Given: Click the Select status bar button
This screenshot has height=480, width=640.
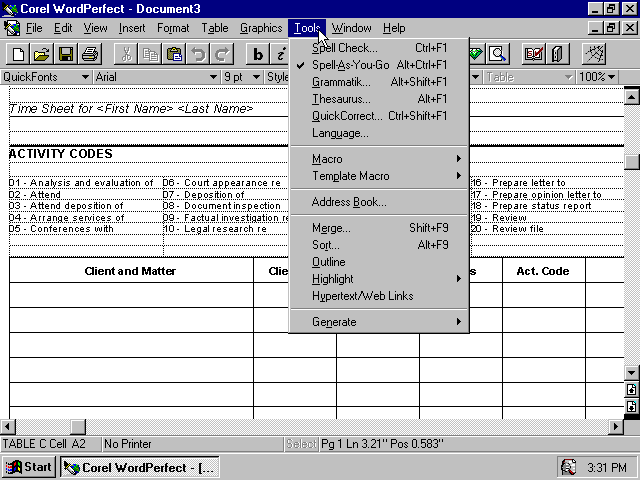Looking at the screenshot, I should pyautogui.click(x=301, y=444).
